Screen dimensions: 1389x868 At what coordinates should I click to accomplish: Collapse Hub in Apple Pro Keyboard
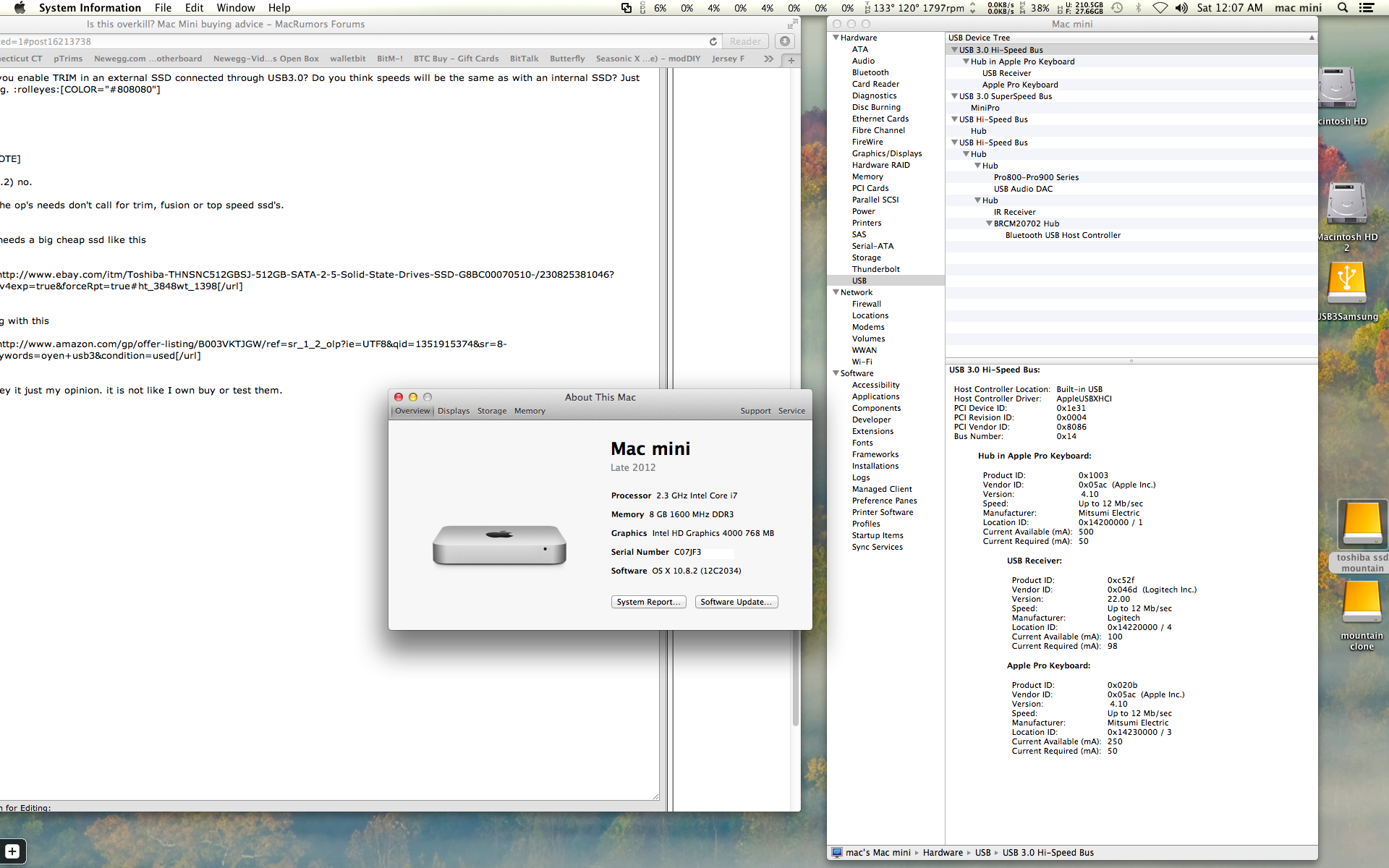pyautogui.click(x=966, y=61)
